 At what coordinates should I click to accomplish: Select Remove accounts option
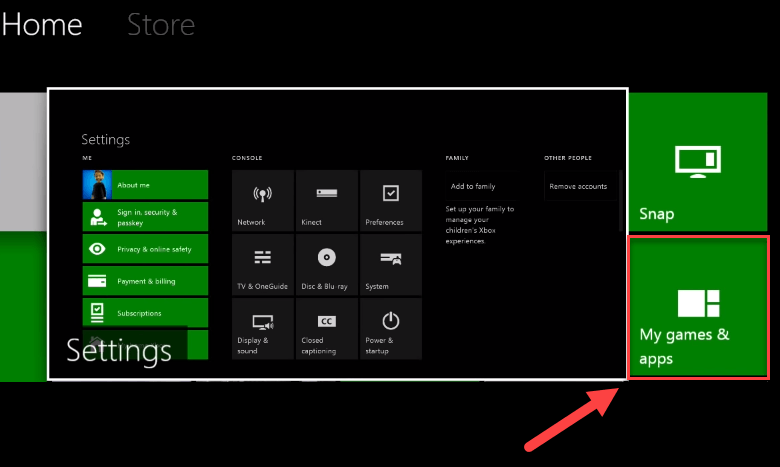tap(579, 186)
